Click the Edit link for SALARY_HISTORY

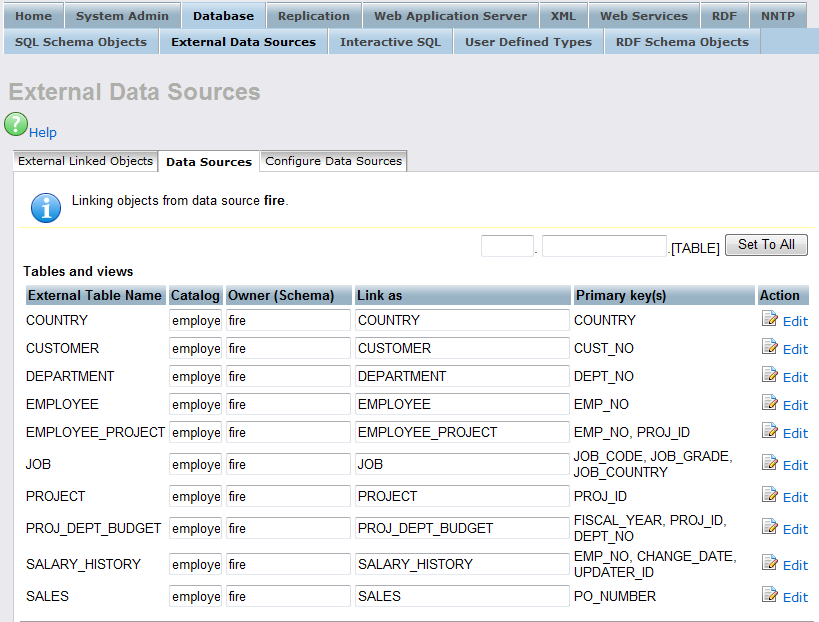coord(795,565)
